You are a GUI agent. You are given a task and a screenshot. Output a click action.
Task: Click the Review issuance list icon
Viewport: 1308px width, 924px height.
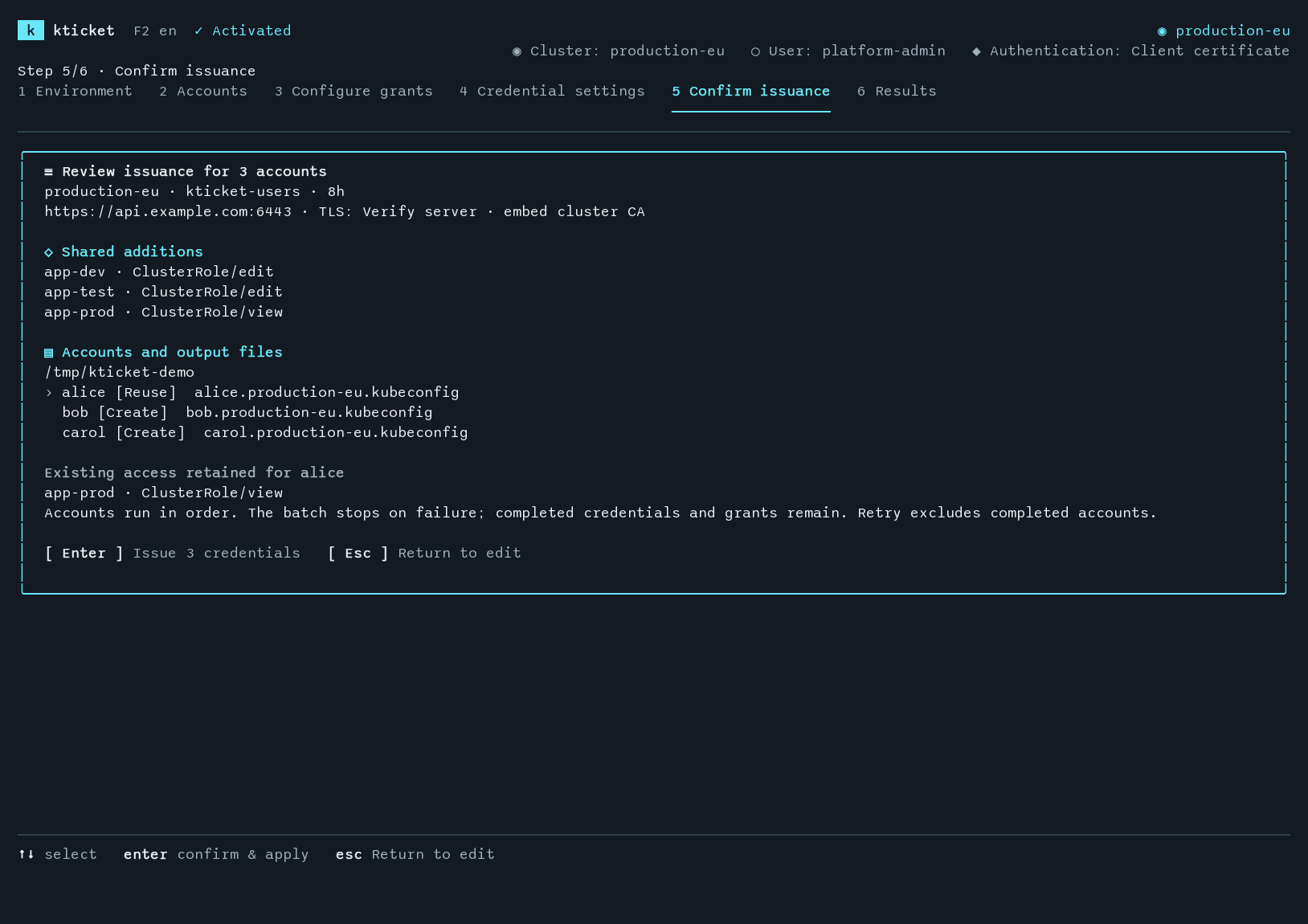tap(48, 172)
